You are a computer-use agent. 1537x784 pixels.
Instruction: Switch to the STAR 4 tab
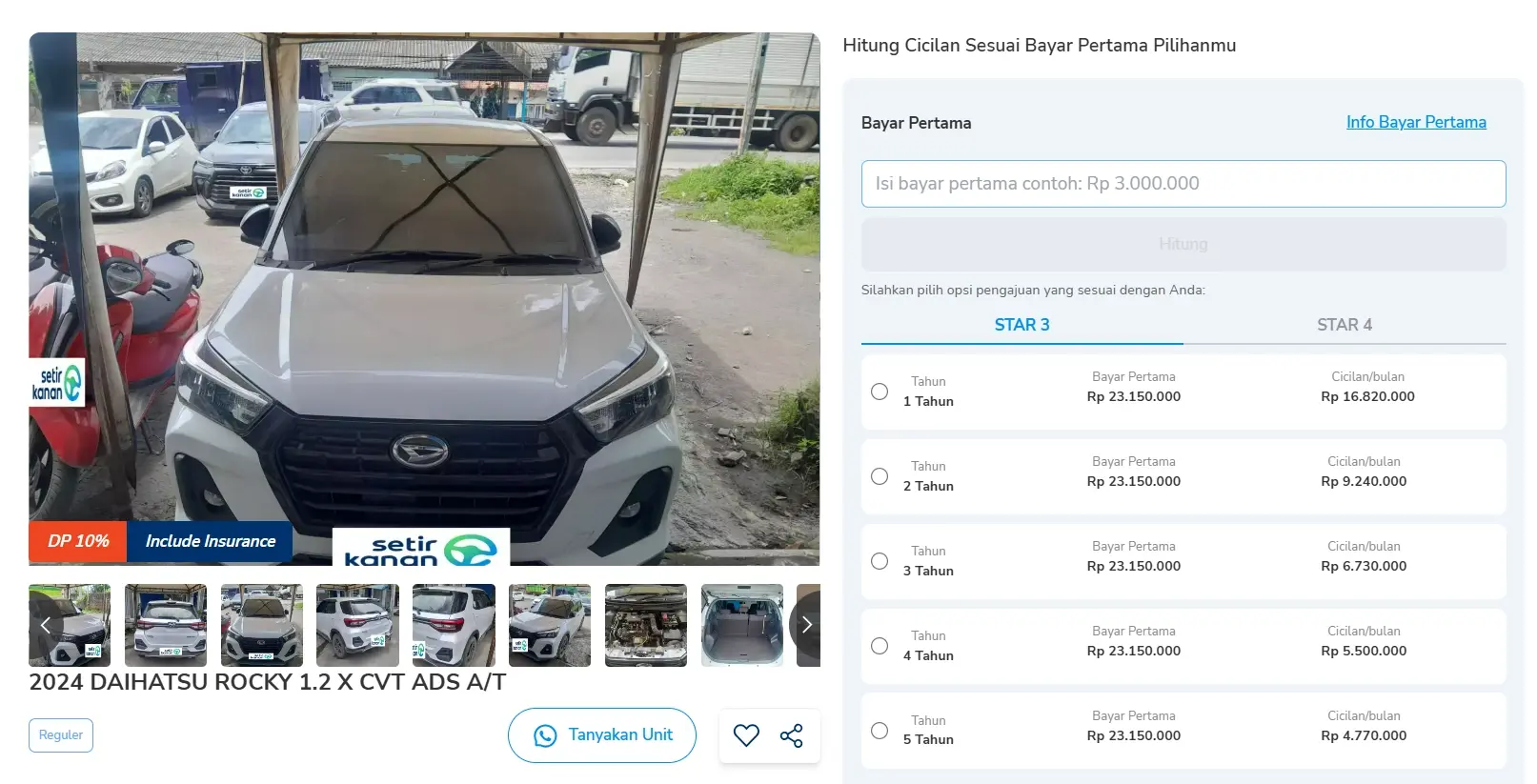[1345, 325]
